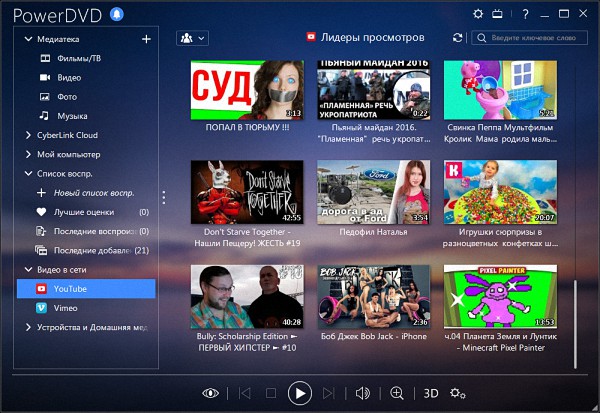Click the search magnifier icon

[482, 38]
